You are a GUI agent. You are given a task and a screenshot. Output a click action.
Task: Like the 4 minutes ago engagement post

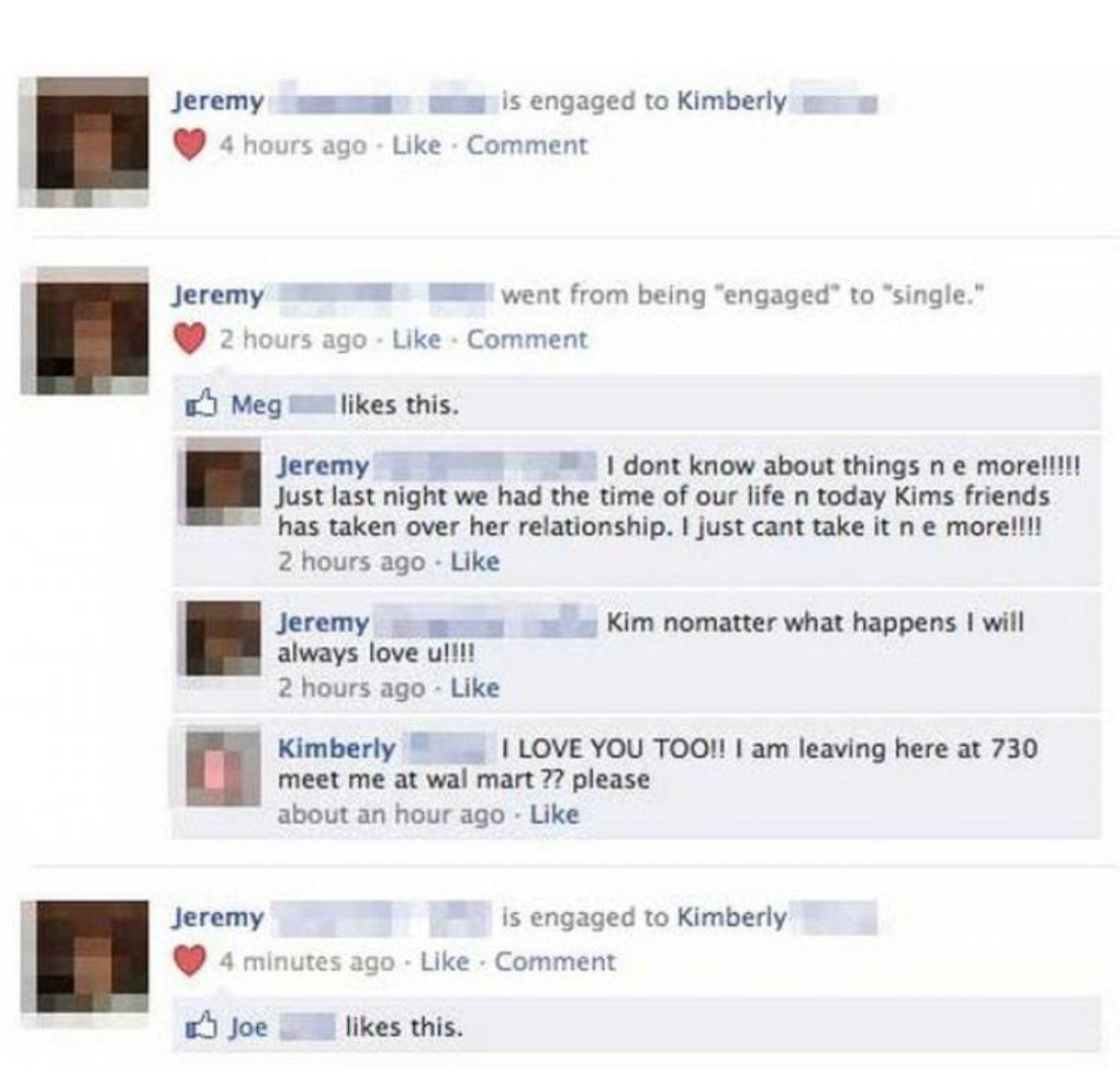[x=445, y=962]
